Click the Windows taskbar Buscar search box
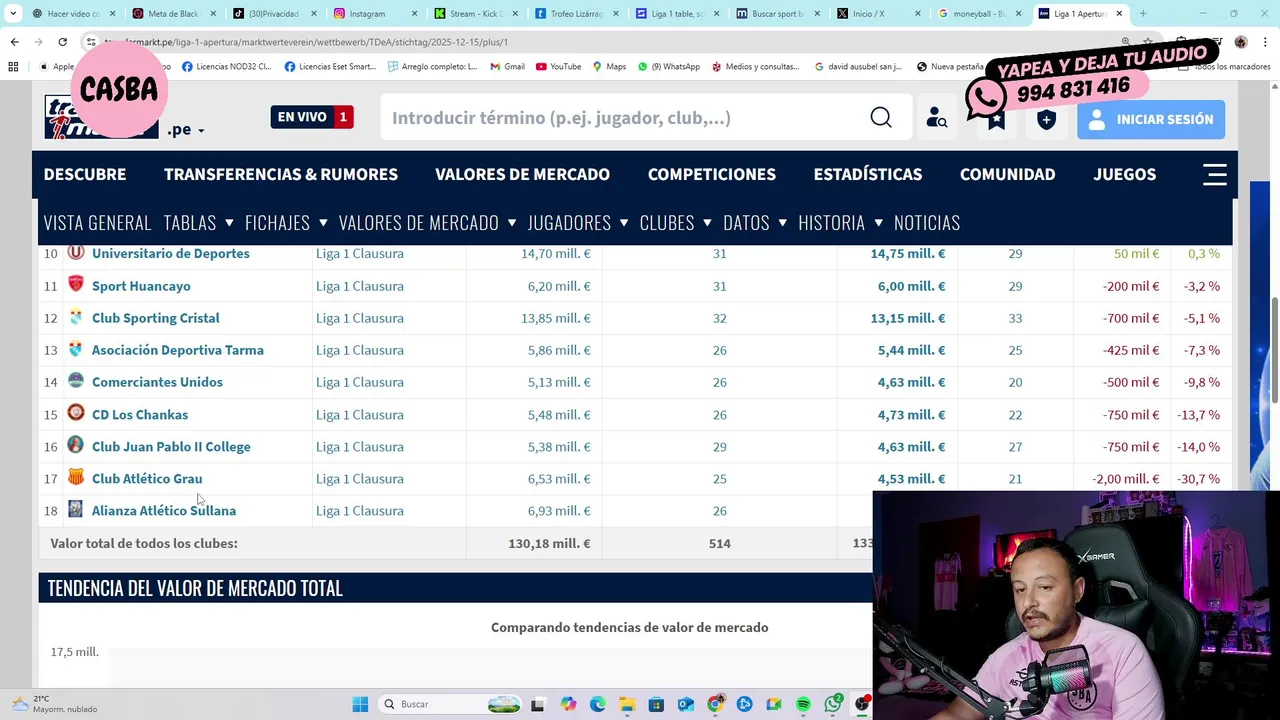The image size is (1280, 720). point(449,704)
